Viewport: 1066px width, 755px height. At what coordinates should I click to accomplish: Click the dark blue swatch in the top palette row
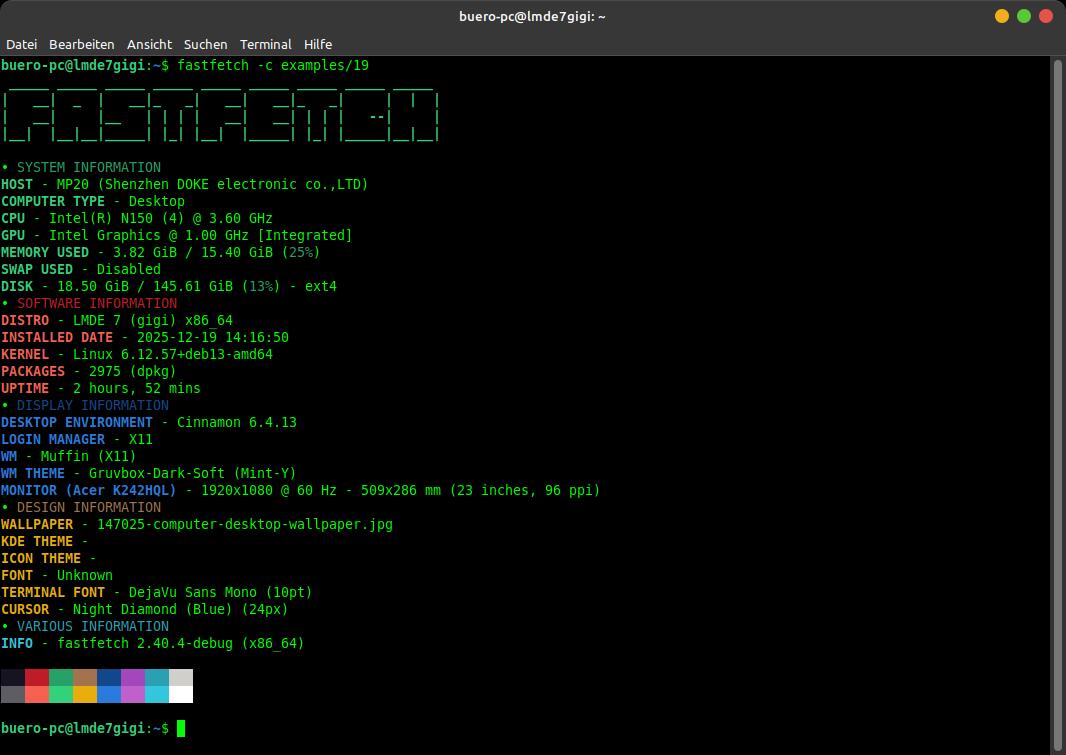point(109,677)
